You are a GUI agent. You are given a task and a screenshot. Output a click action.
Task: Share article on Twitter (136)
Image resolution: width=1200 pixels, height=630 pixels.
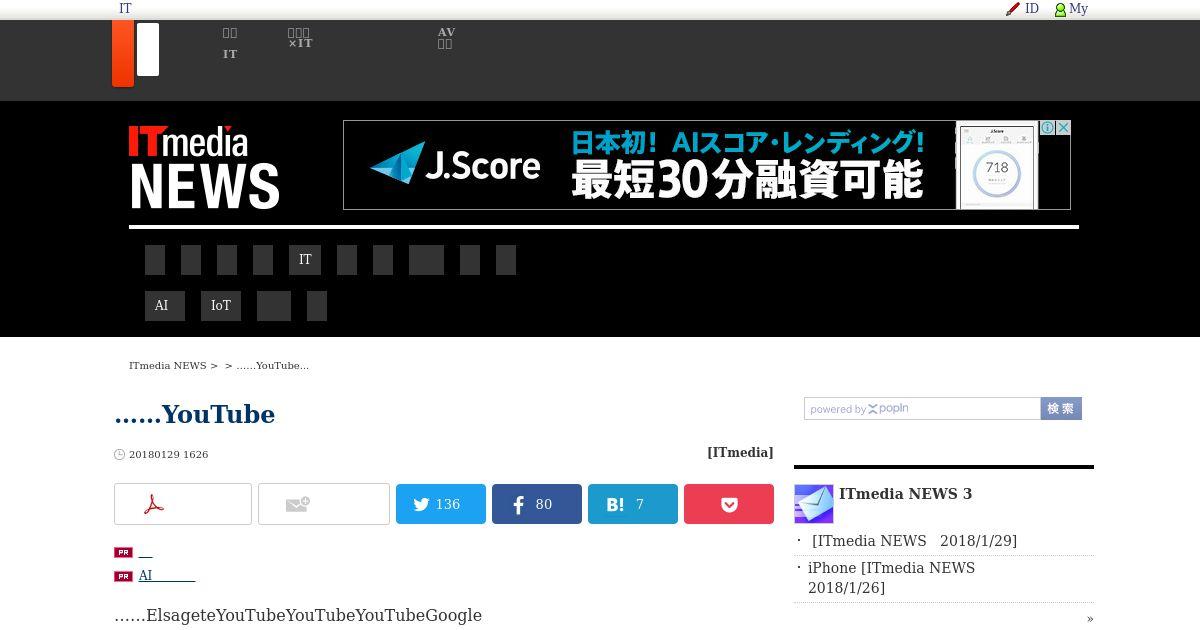coord(441,504)
